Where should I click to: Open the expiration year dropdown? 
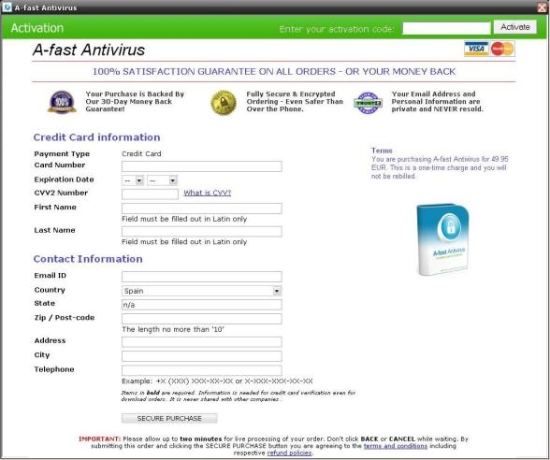coord(162,181)
